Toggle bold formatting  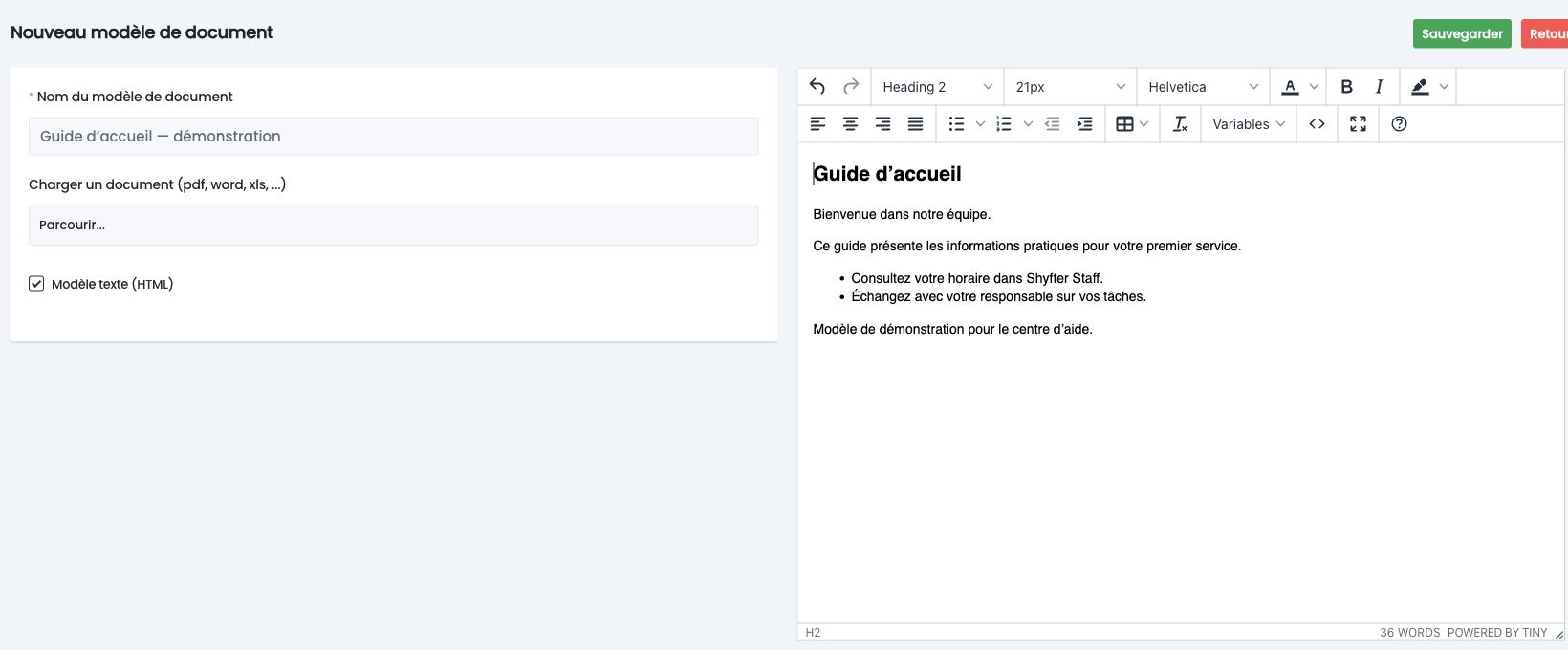tap(1346, 86)
